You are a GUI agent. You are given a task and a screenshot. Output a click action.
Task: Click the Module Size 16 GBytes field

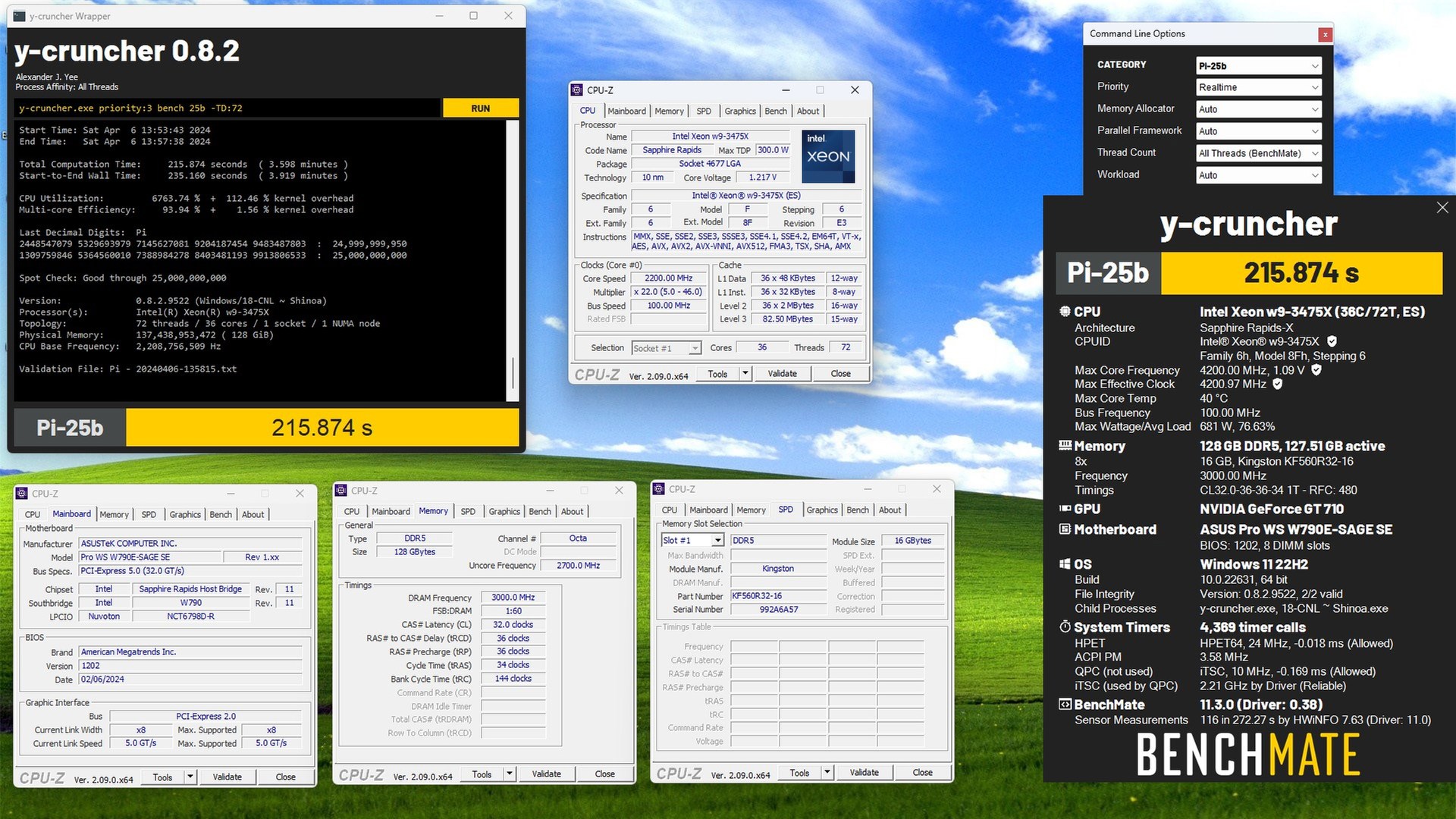pyautogui.click(x=912, y=541)
